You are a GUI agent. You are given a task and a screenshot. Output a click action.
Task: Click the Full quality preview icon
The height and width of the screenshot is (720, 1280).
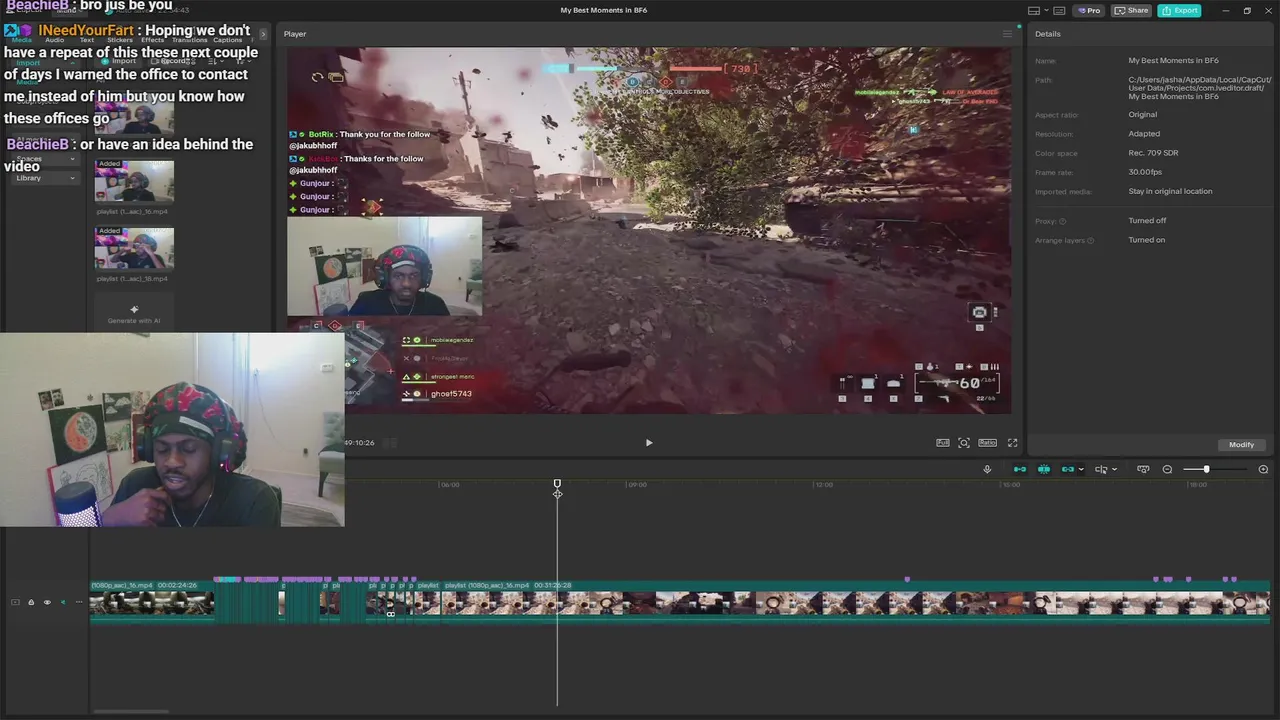(x=942, y=443)
